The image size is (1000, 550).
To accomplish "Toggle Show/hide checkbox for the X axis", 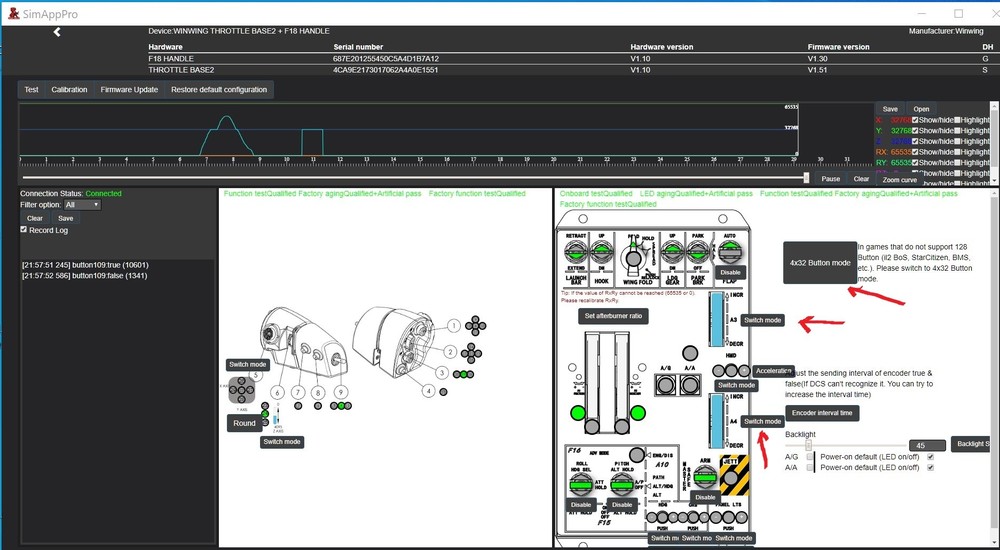I will click(915, 120).
